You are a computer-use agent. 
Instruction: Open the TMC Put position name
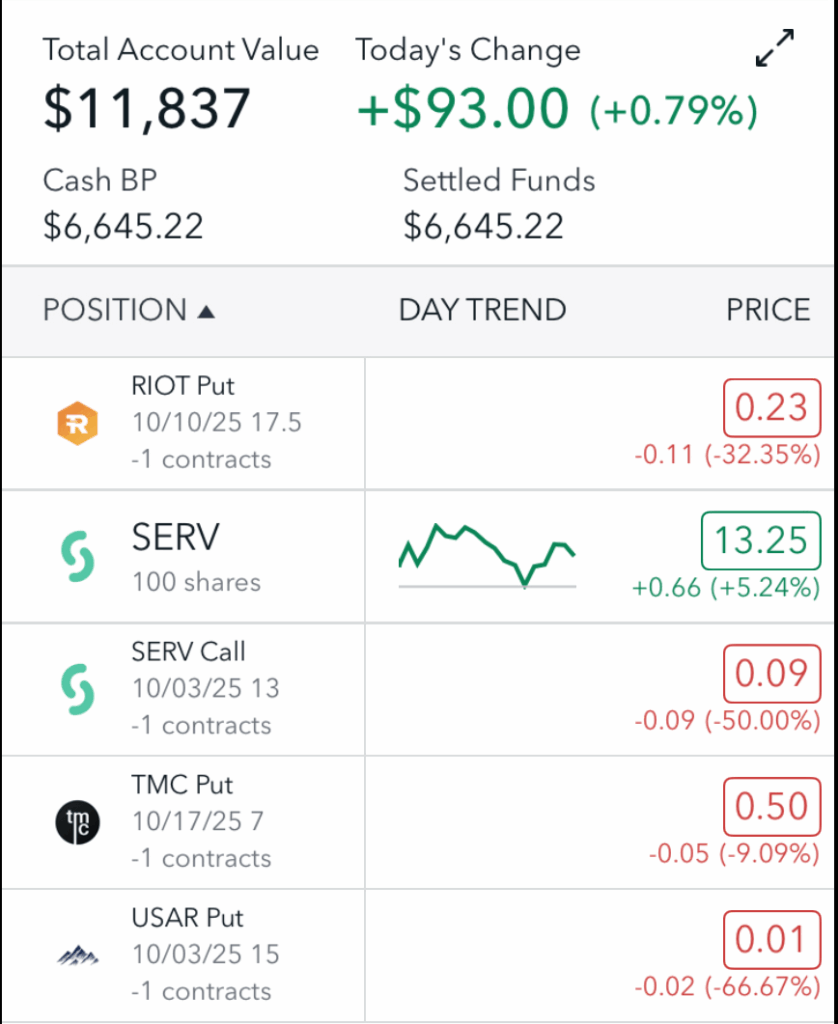point(182,784)
